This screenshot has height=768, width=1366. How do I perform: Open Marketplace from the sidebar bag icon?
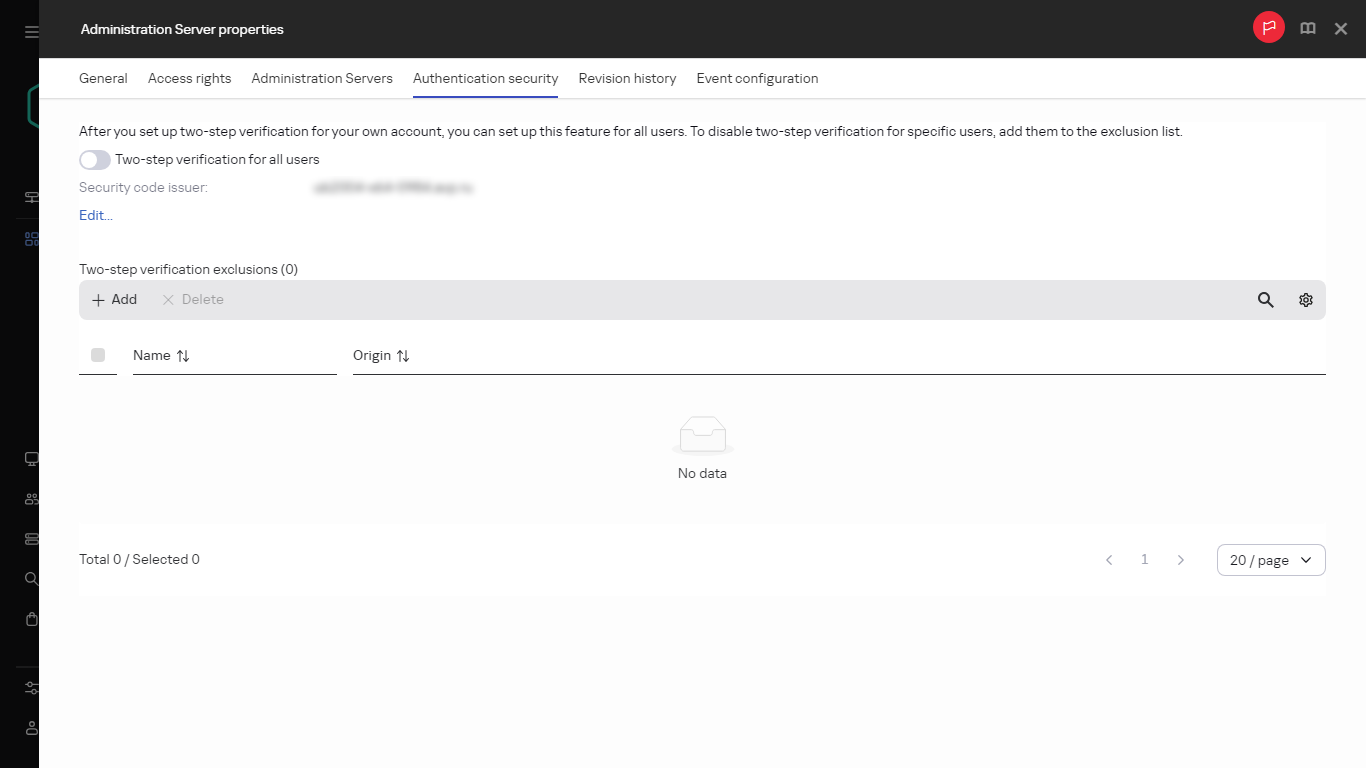(30, 619)
